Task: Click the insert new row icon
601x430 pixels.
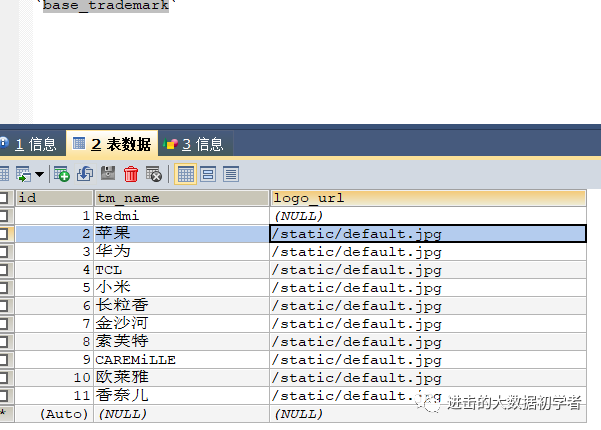Action: [62, 174]
